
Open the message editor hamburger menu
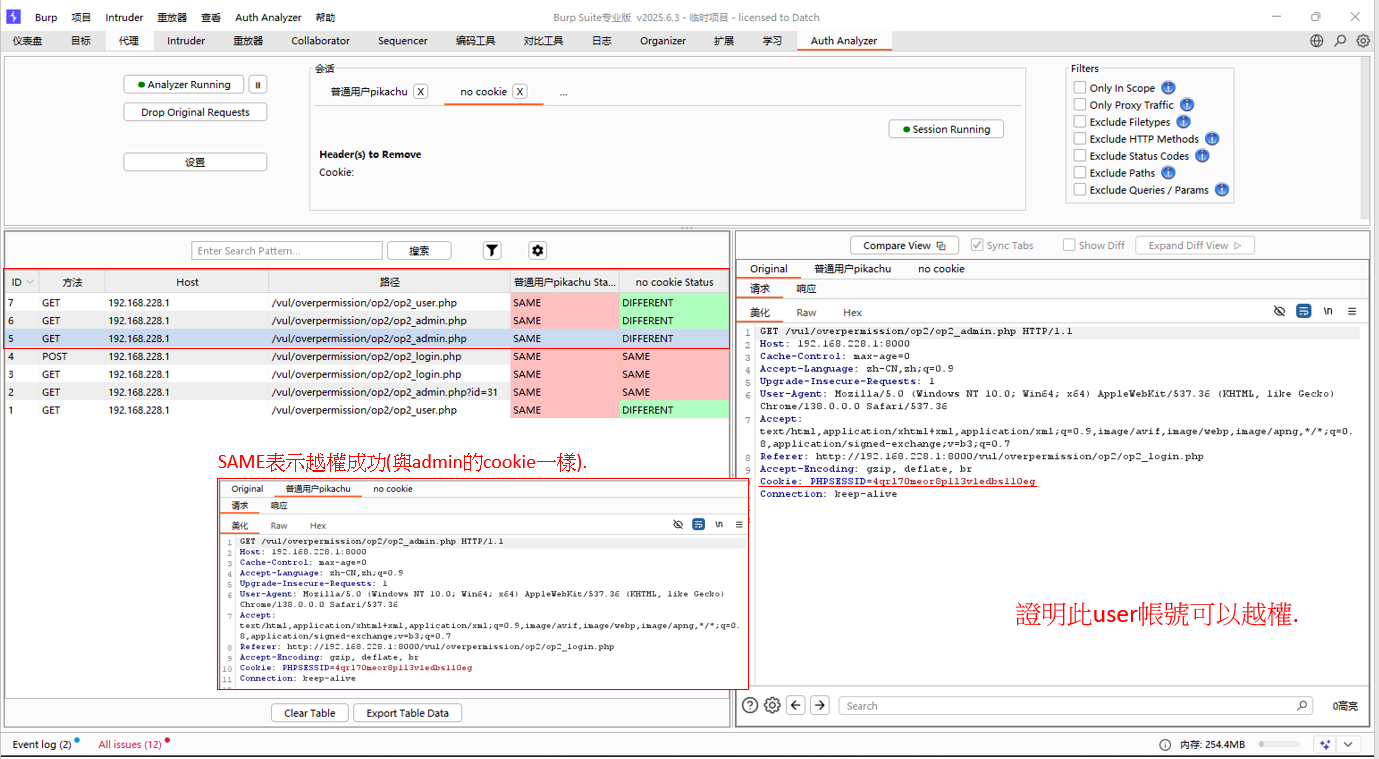coord(1352,311)
